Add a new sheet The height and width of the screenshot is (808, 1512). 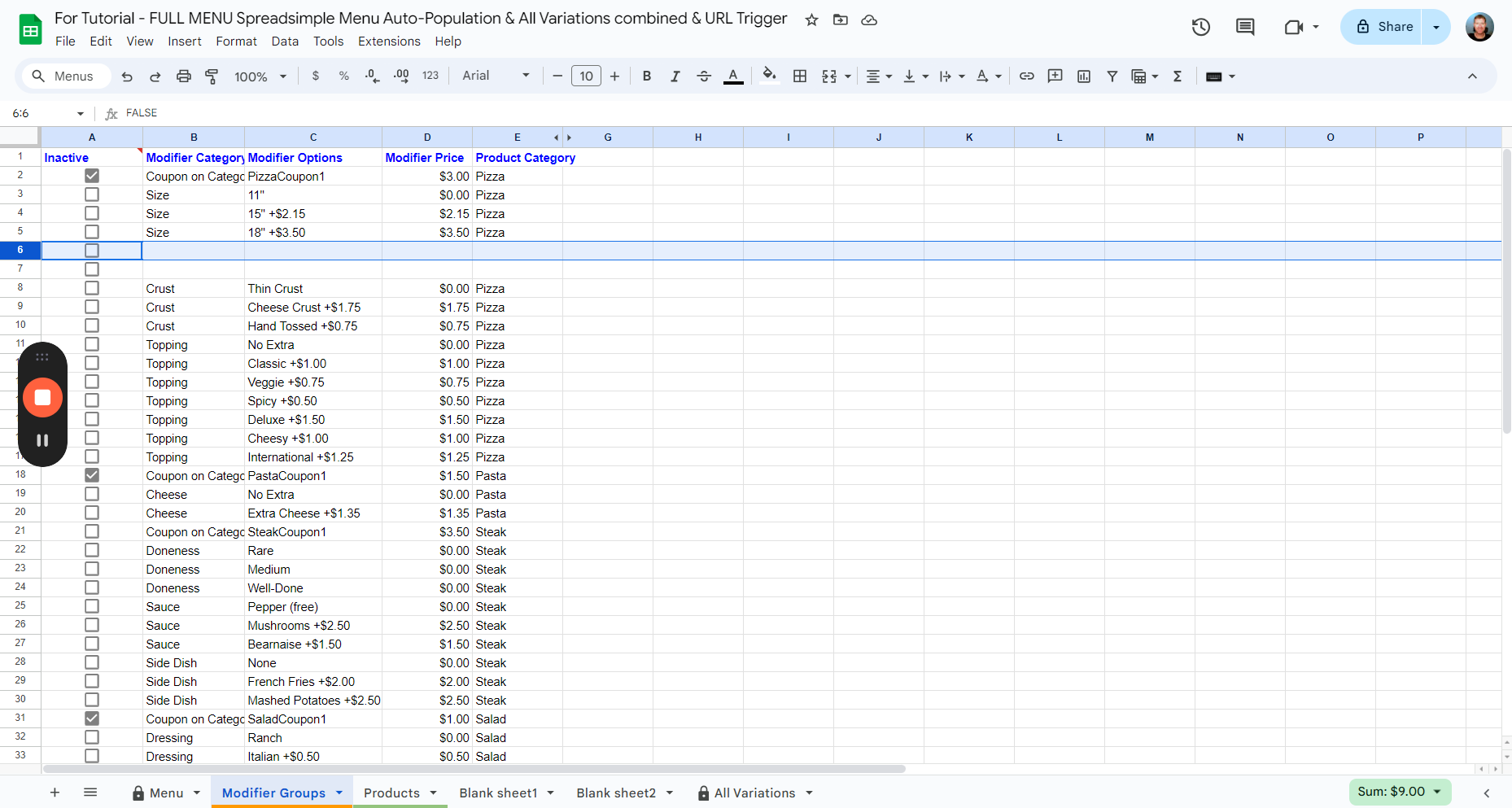click(55, 793)
